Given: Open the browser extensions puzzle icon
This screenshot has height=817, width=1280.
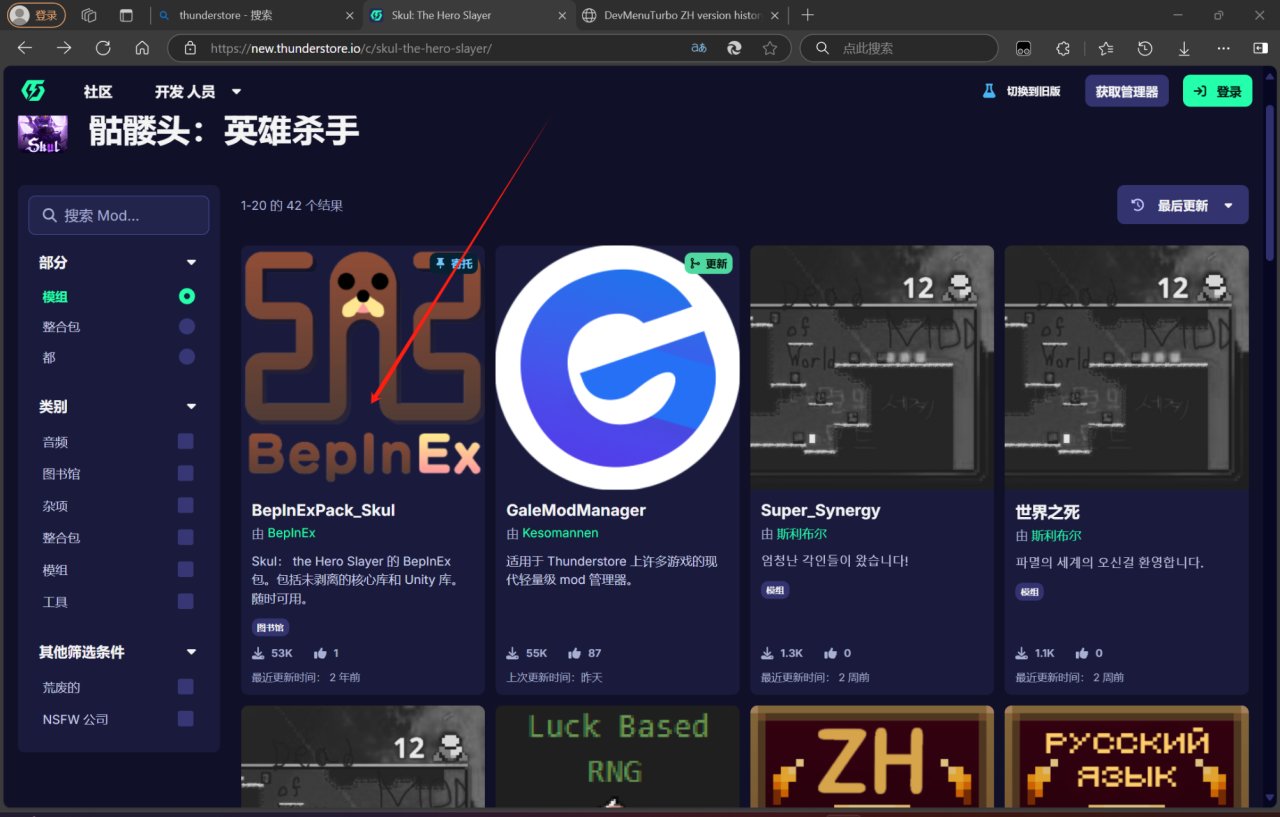Looking at the screenshot, I should (1063, 48).
